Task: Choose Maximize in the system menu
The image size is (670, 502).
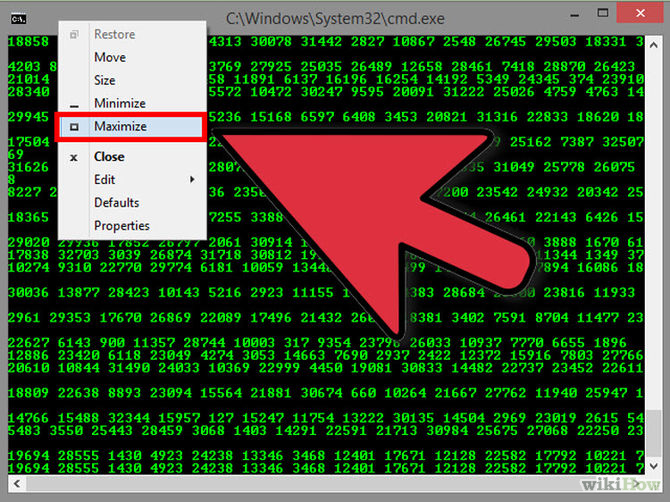Action: click(131, 126)
